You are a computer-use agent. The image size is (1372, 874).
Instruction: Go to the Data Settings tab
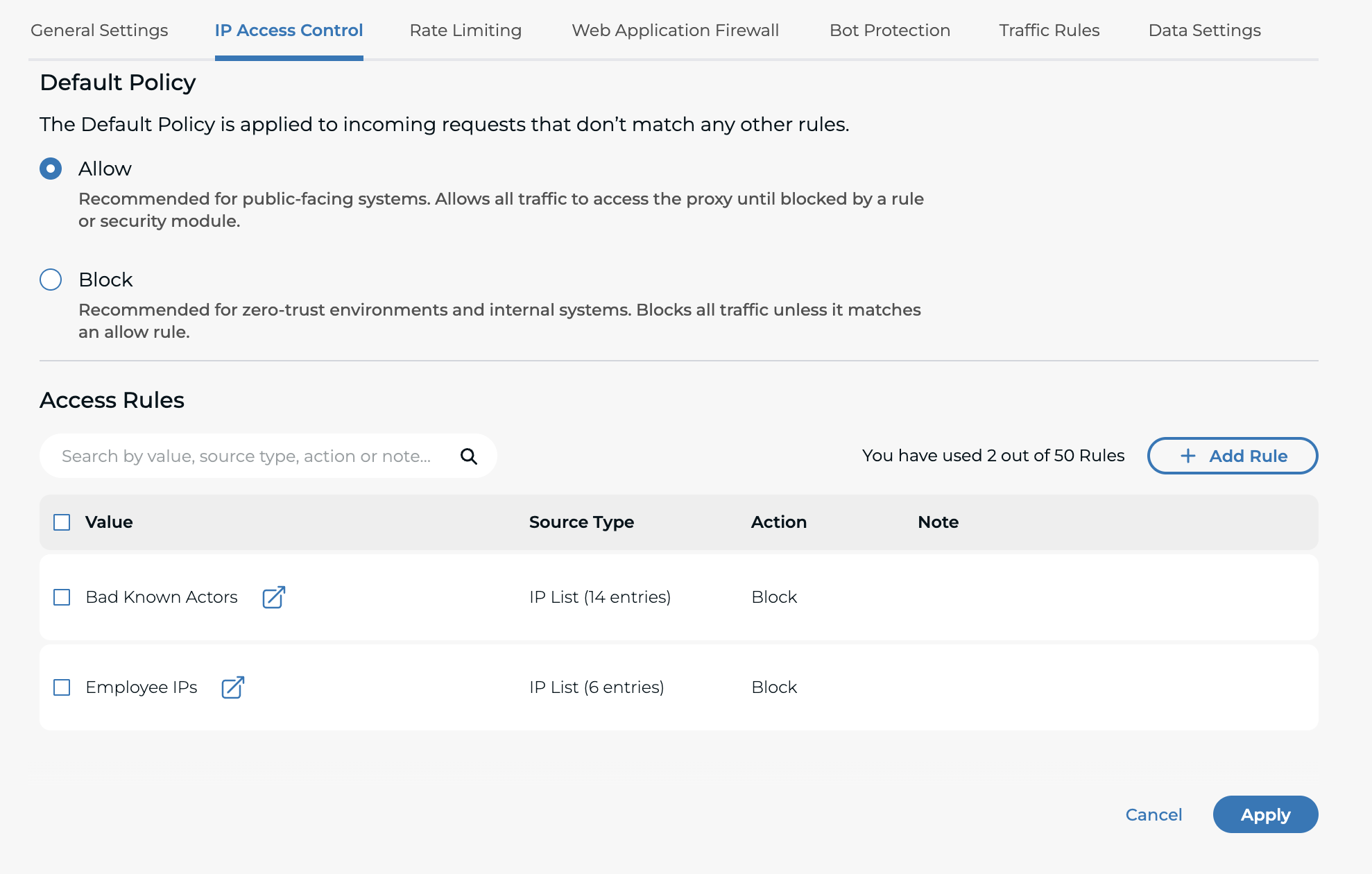click(1205, 31)
